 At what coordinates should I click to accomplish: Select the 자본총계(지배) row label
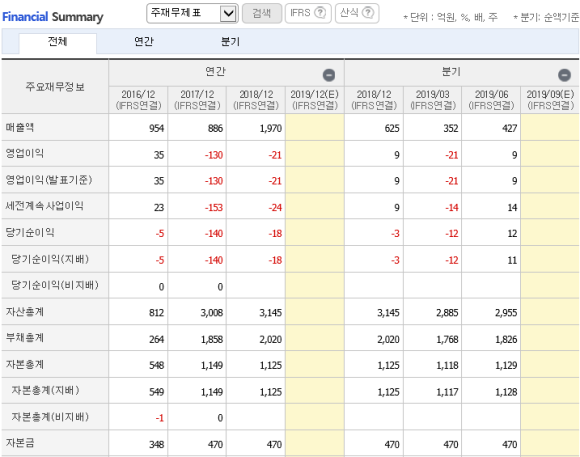(x=45, y=390)
